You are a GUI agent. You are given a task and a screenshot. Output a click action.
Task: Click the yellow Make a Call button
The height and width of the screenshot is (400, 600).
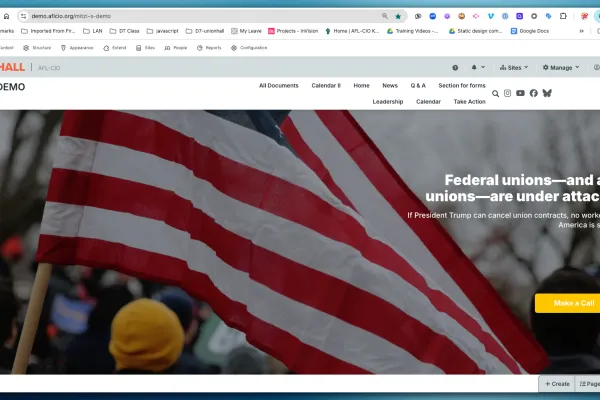(572, 303)
